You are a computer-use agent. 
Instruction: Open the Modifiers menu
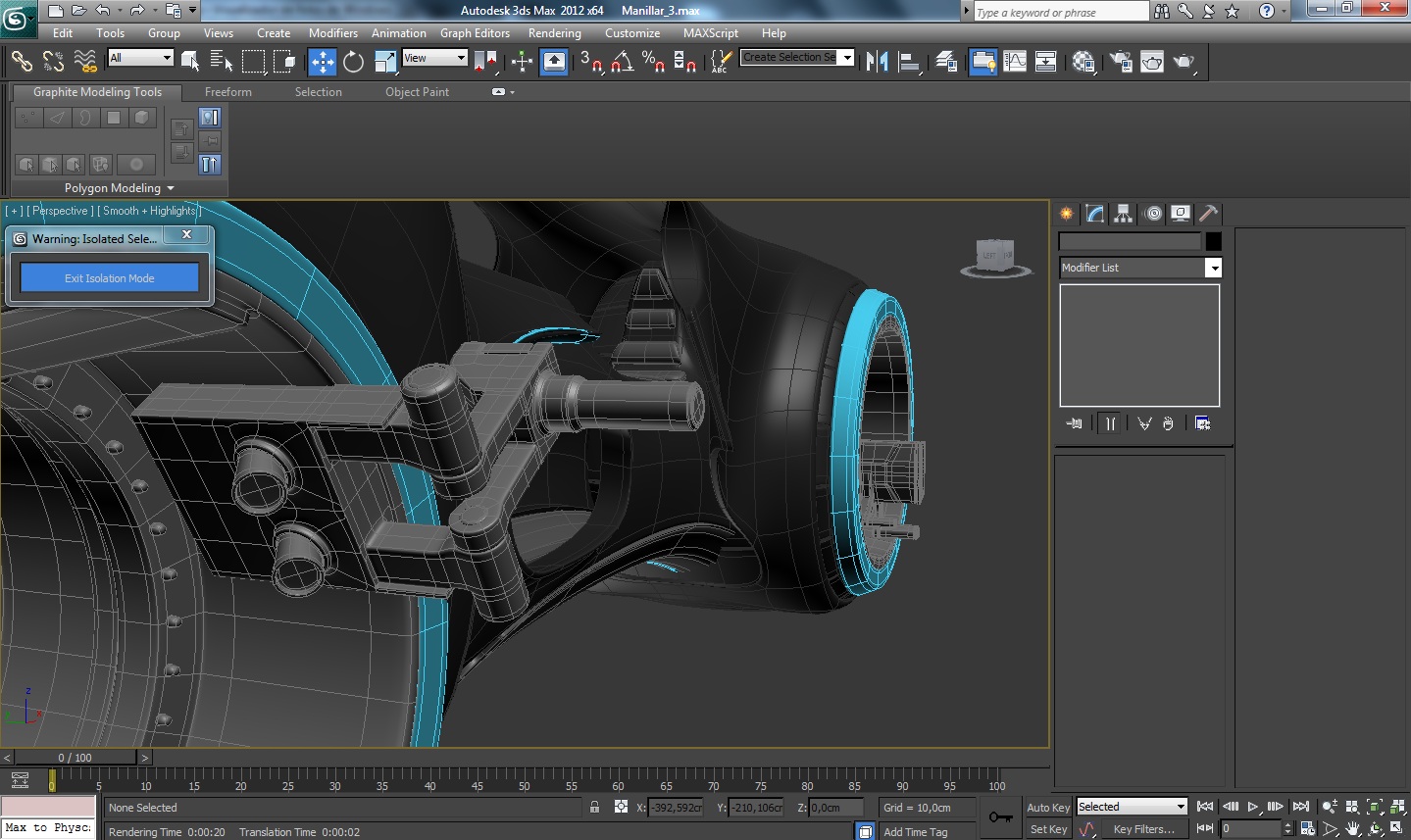coord(332,32)
